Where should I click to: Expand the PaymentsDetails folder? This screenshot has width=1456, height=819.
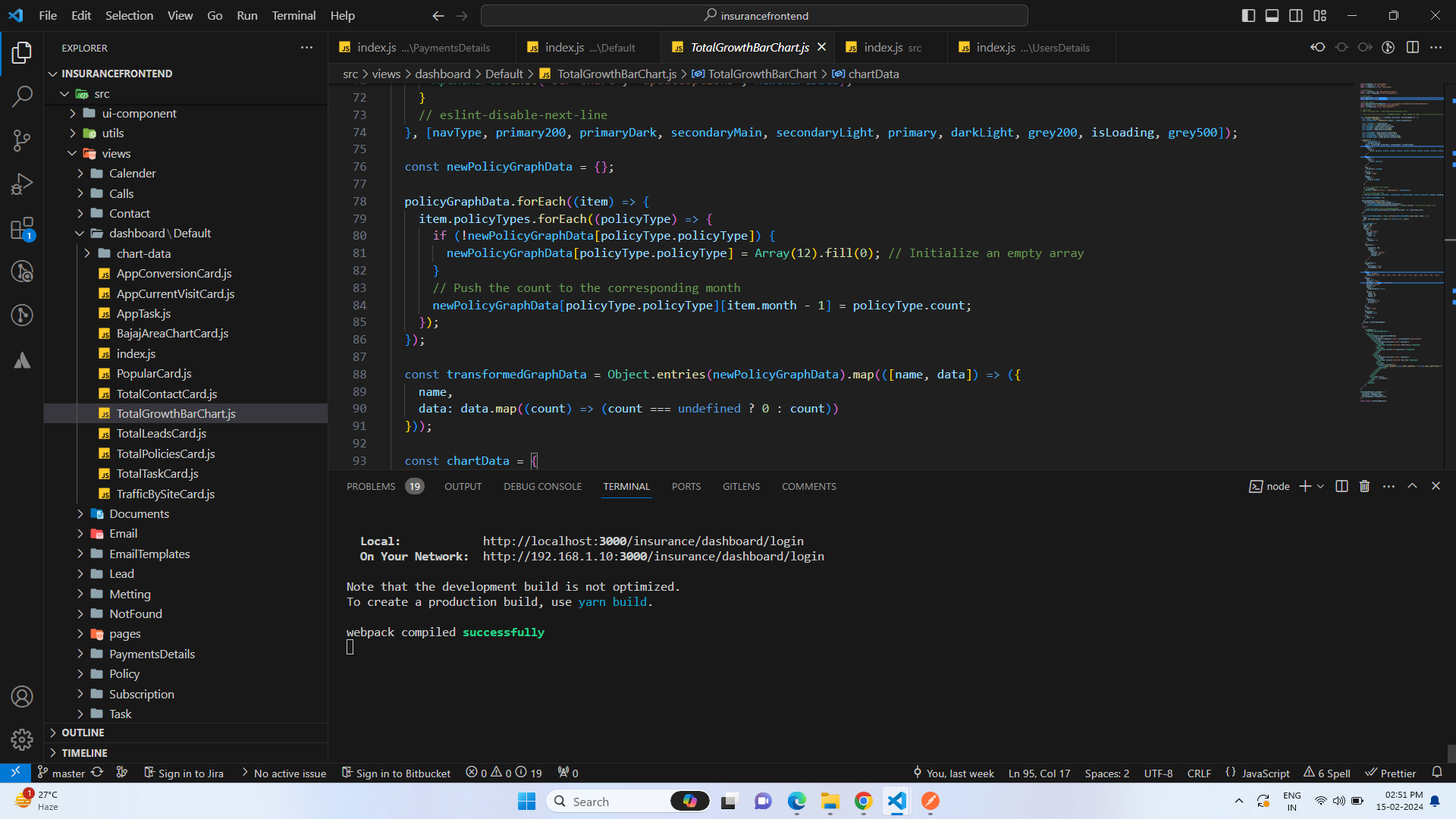tap(152, 654)
